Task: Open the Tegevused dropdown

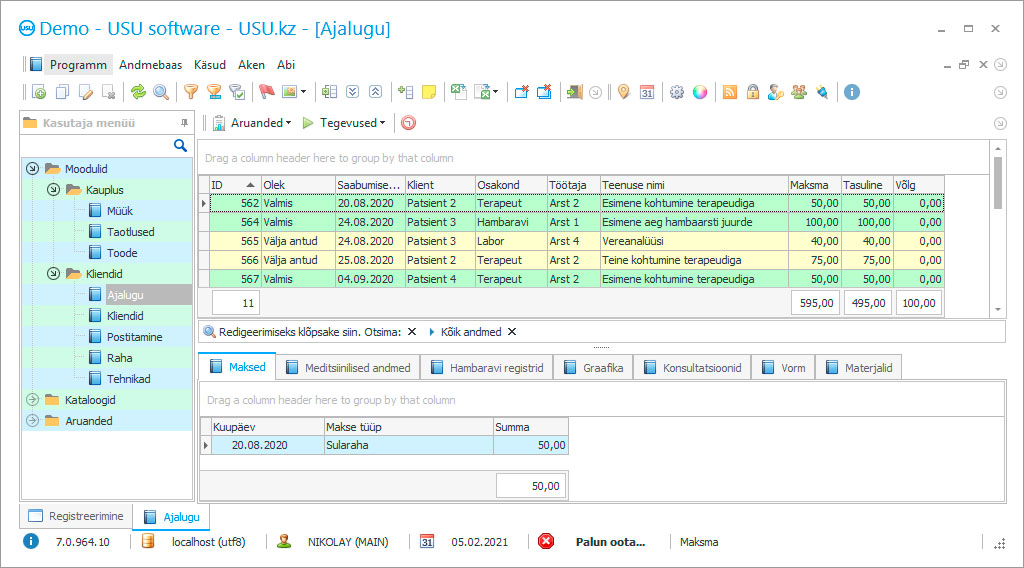Action: click(x=349, y=123)
